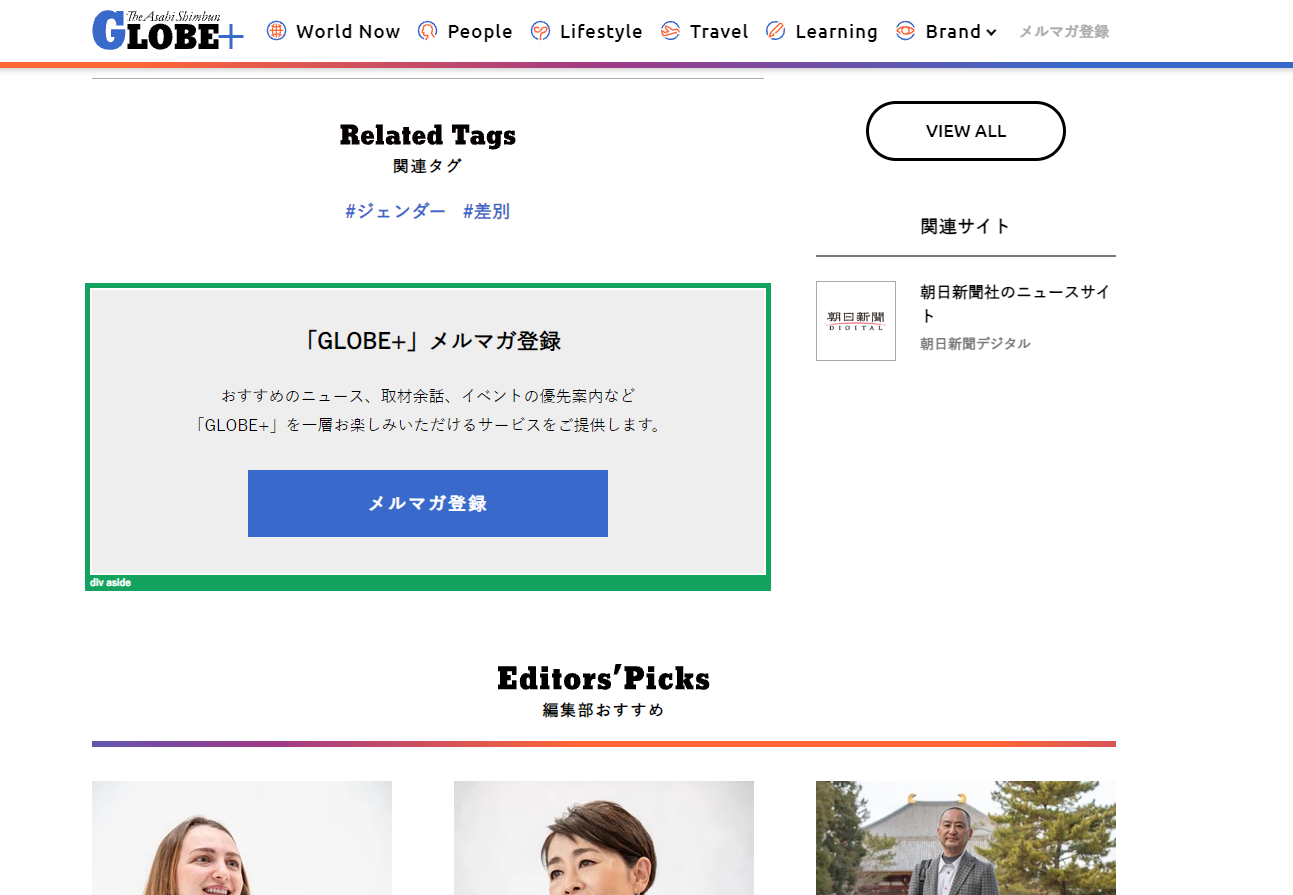Open the first Editors' Picks article photo
The image size is (1293, 895).
pyautogui.click(x=241, y=838)
